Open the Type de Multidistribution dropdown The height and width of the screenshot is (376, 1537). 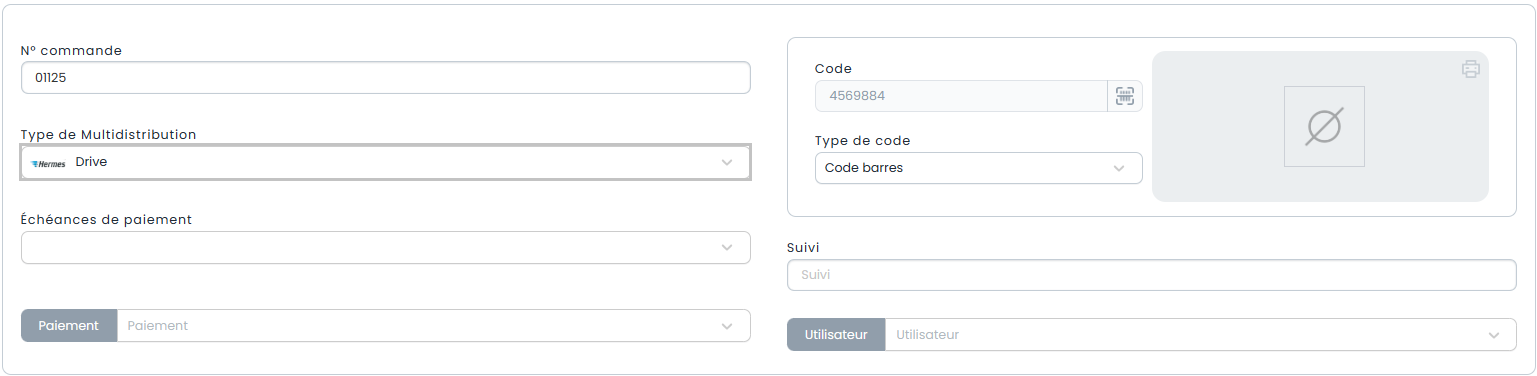point(386,162)
